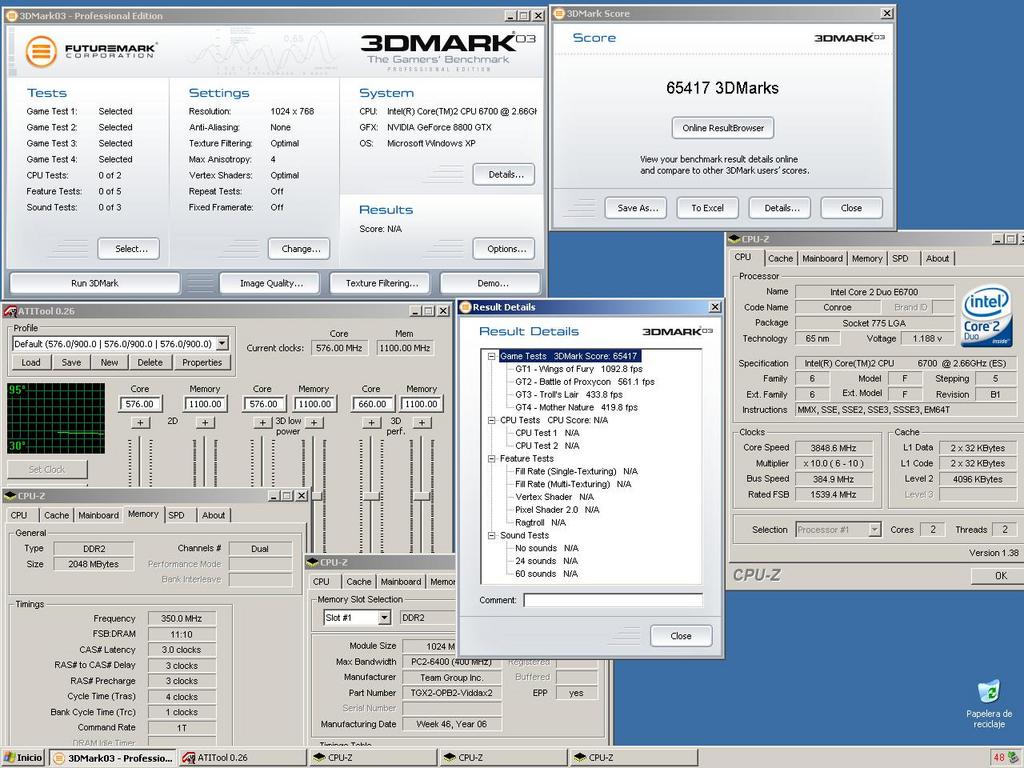Image resolution: width=1024 pixels, height=768 pixels.
Task: Click Load profile button in ATITool
Action: click(31, 362)
